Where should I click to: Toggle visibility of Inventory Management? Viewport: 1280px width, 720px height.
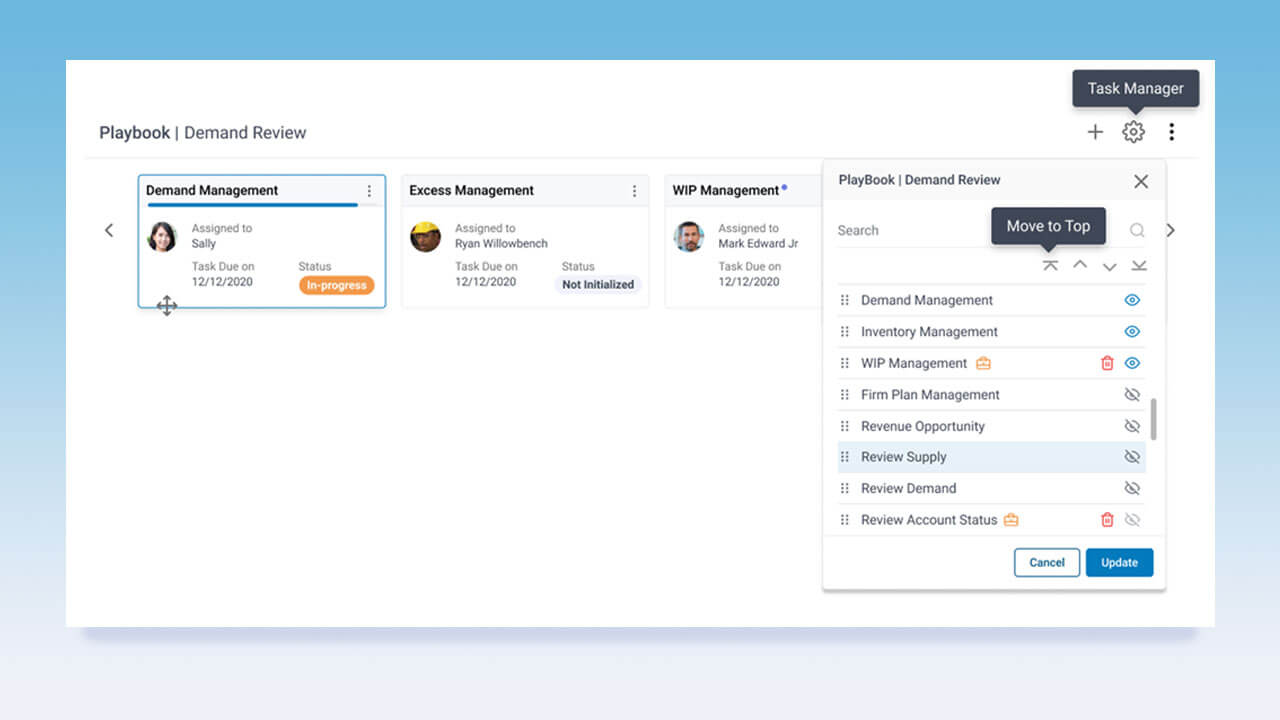[x=1132, y=332]
